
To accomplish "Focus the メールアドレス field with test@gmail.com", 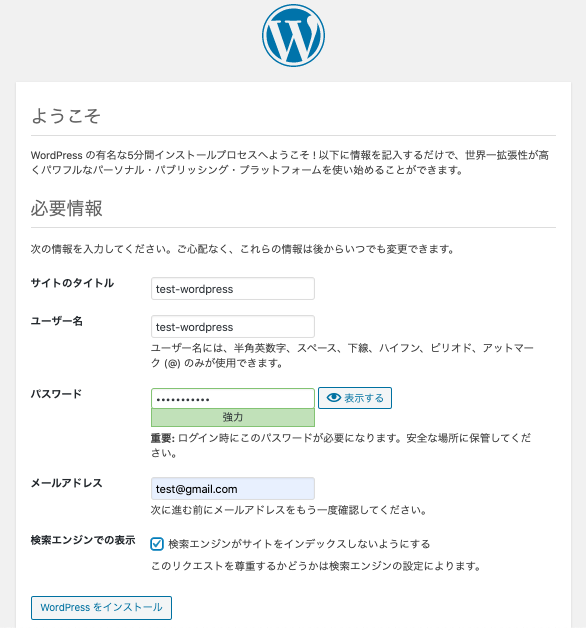I will tap(233, 489).
